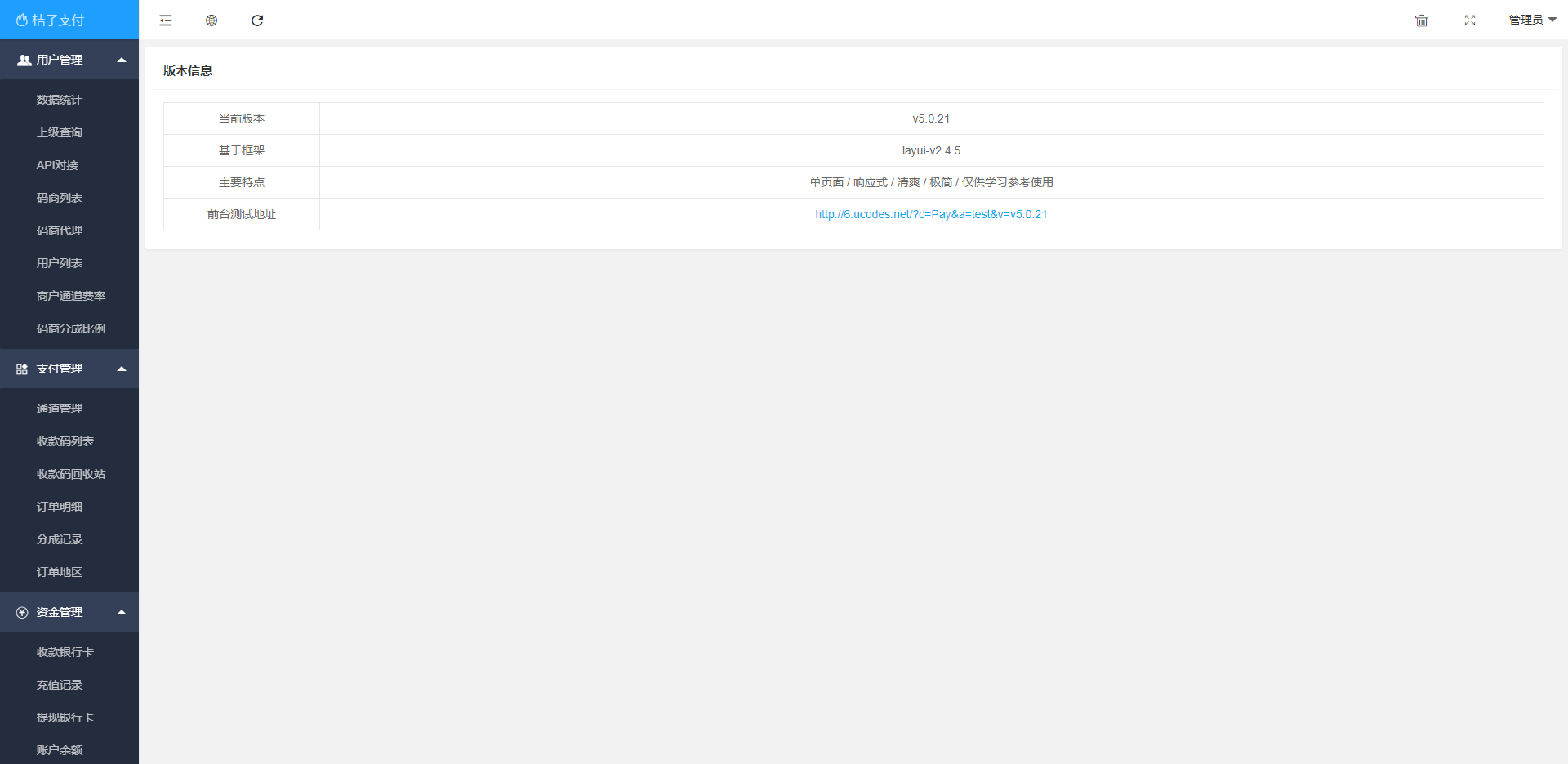
Task: Click the 资金管理 yen icon
Action: [22, 613]
